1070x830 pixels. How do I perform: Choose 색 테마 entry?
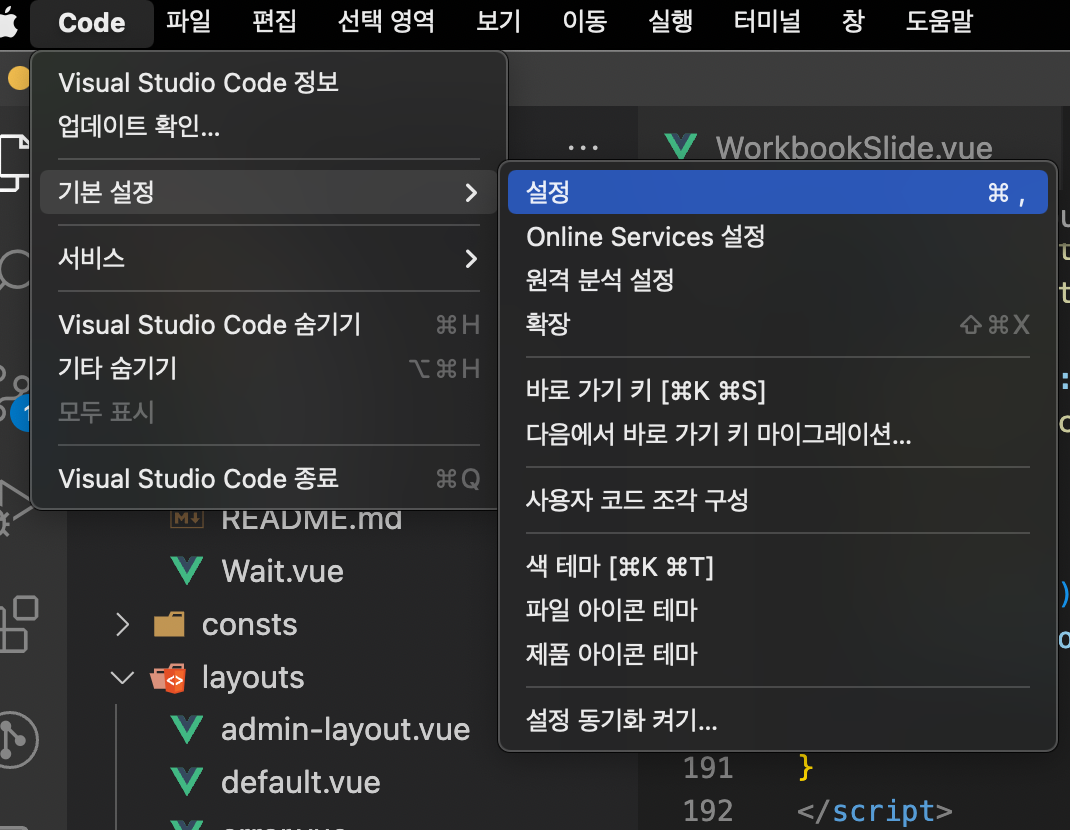tap(777, 567)
